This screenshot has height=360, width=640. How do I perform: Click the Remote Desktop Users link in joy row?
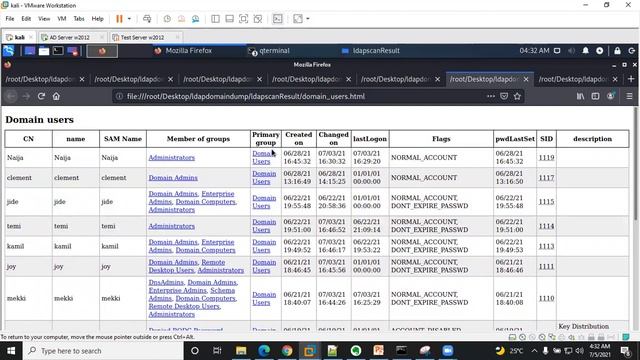coord(187,266)
